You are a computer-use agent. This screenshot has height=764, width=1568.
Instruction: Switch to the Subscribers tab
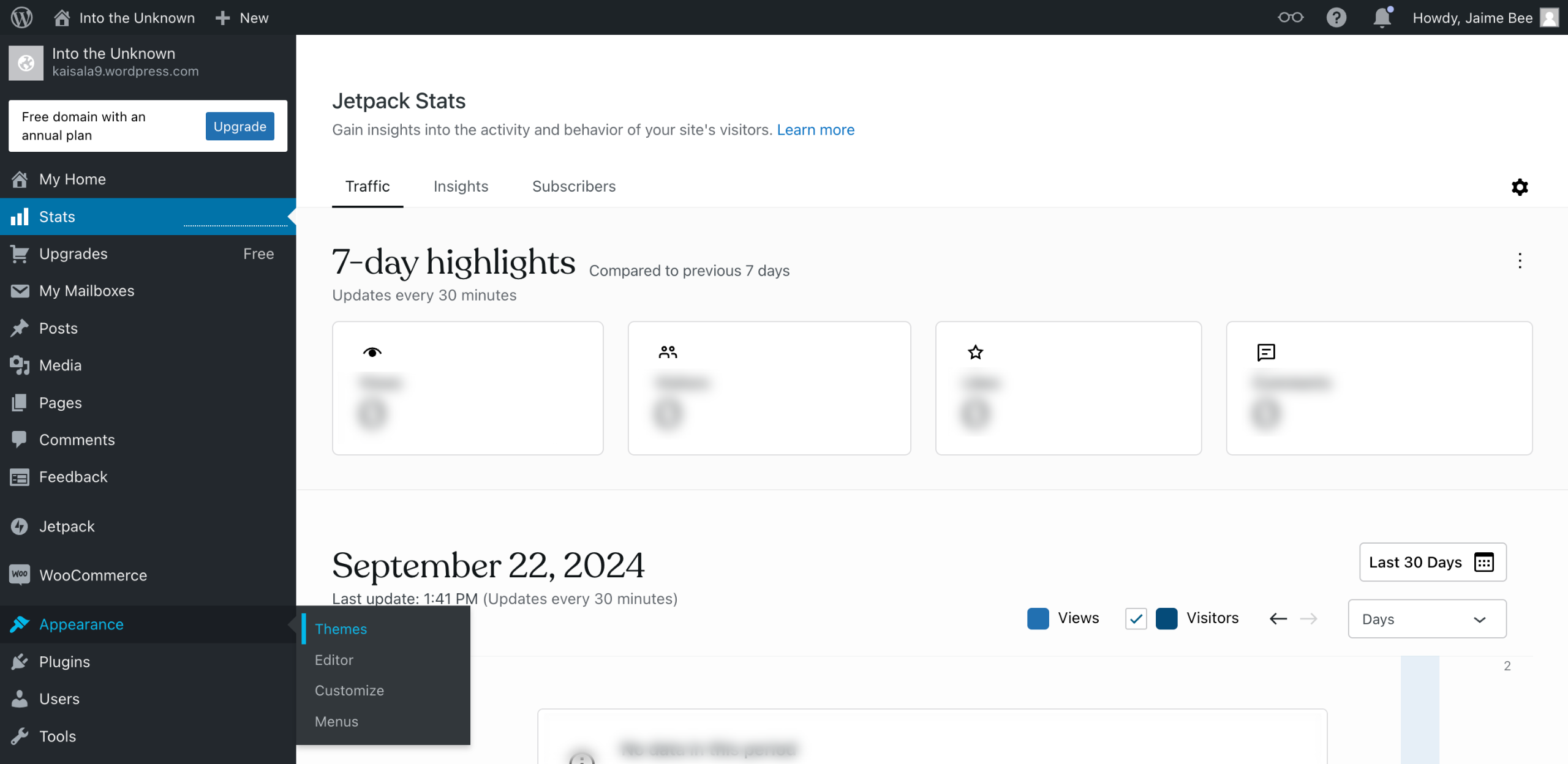click(x=573, y=186)
